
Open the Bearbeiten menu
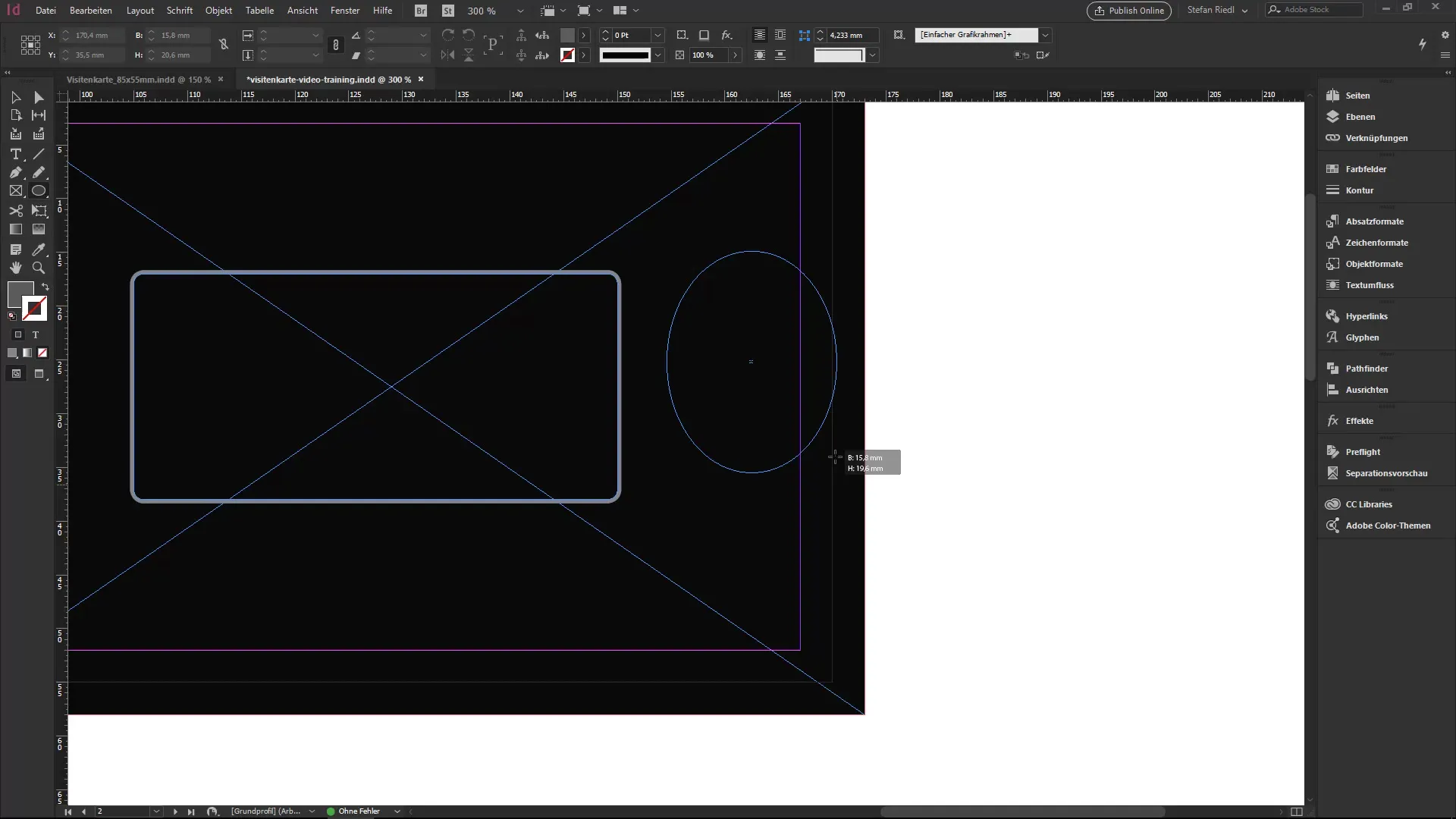click(91, 11)
